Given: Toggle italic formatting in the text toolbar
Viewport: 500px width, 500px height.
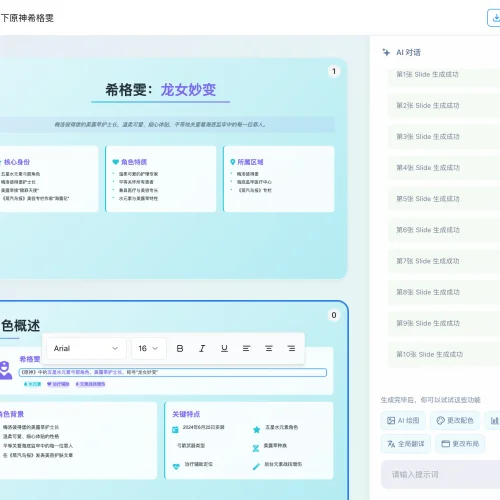Looking at the screenshot, I should coord(202,348).
